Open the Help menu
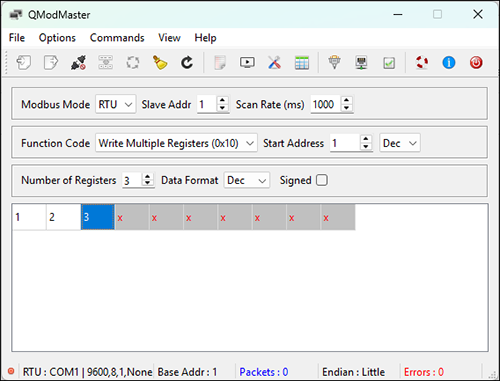 tap(205, 38)
